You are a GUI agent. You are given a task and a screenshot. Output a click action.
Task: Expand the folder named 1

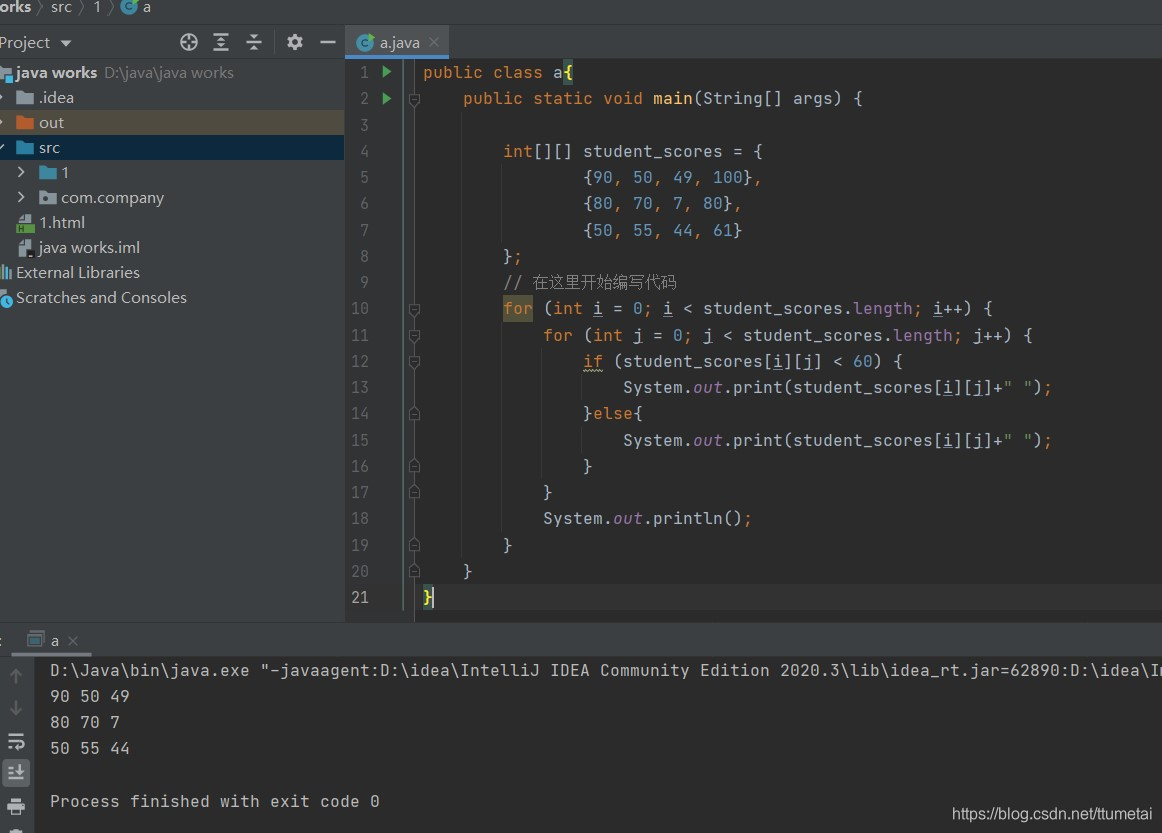(x=21, y=172)
